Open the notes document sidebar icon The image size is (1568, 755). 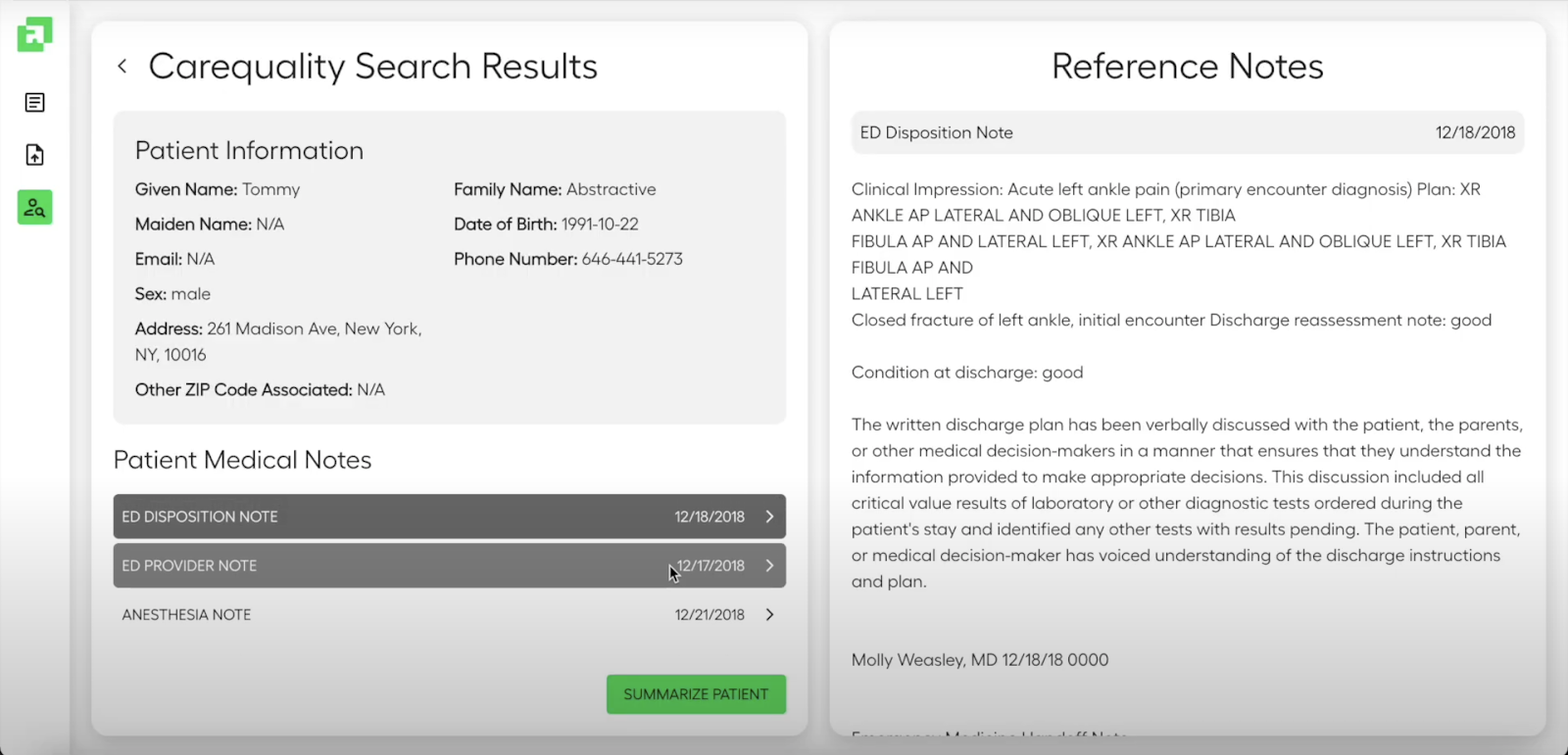[34, 103]
